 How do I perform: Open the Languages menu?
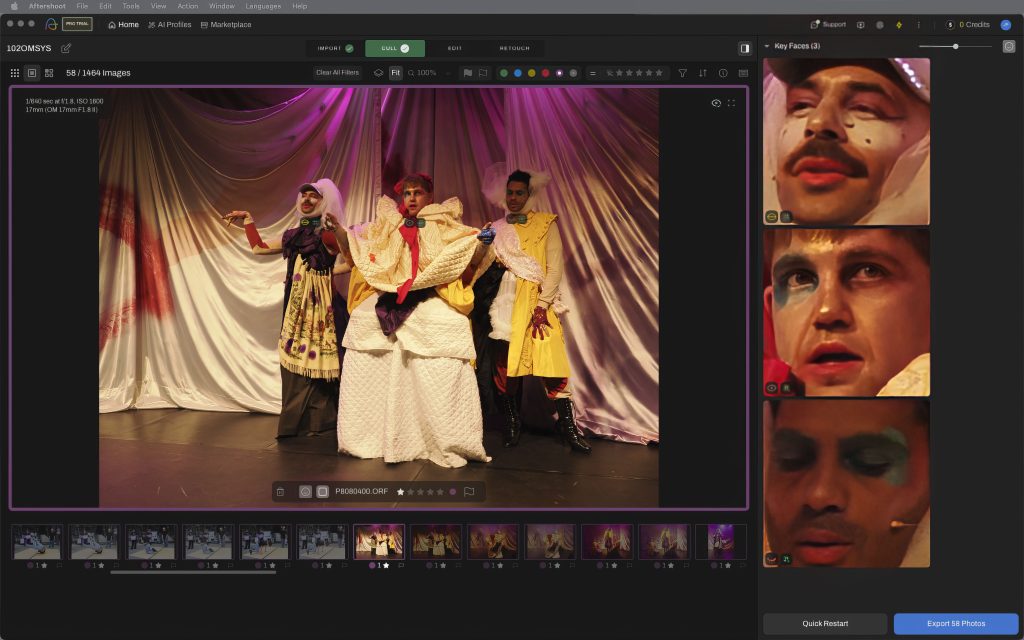(263, 6)
